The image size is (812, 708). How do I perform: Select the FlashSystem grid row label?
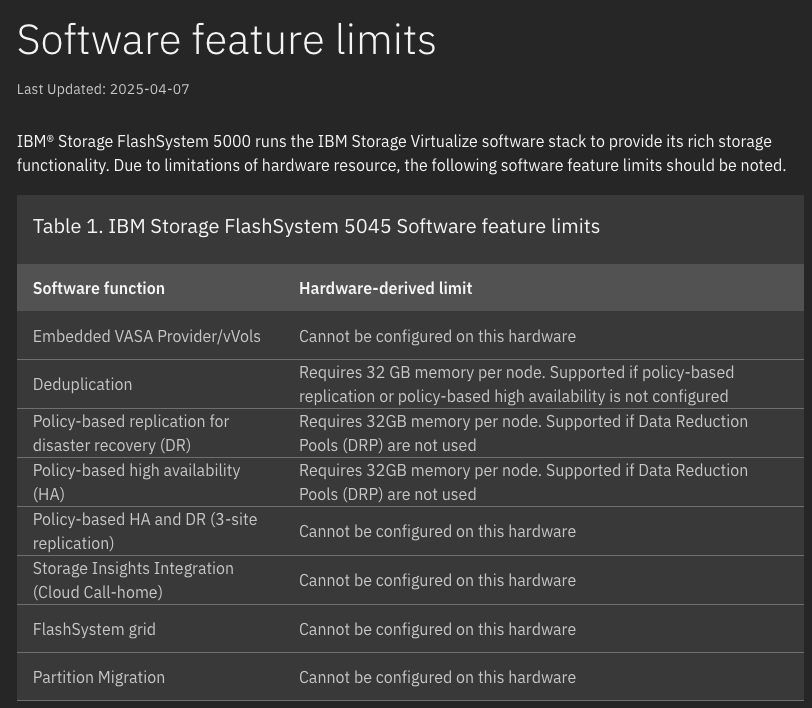pyautogui.click(x=94, y=629)
